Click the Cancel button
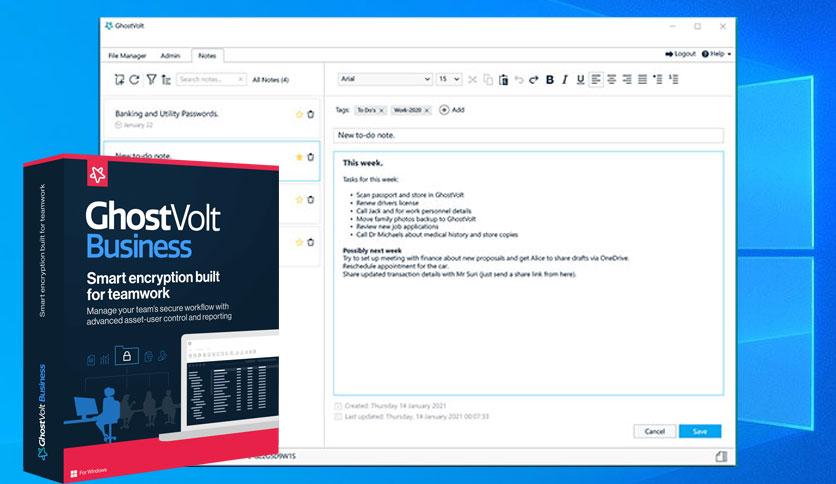Screen dimensions: 836x484 pos(655,431)
